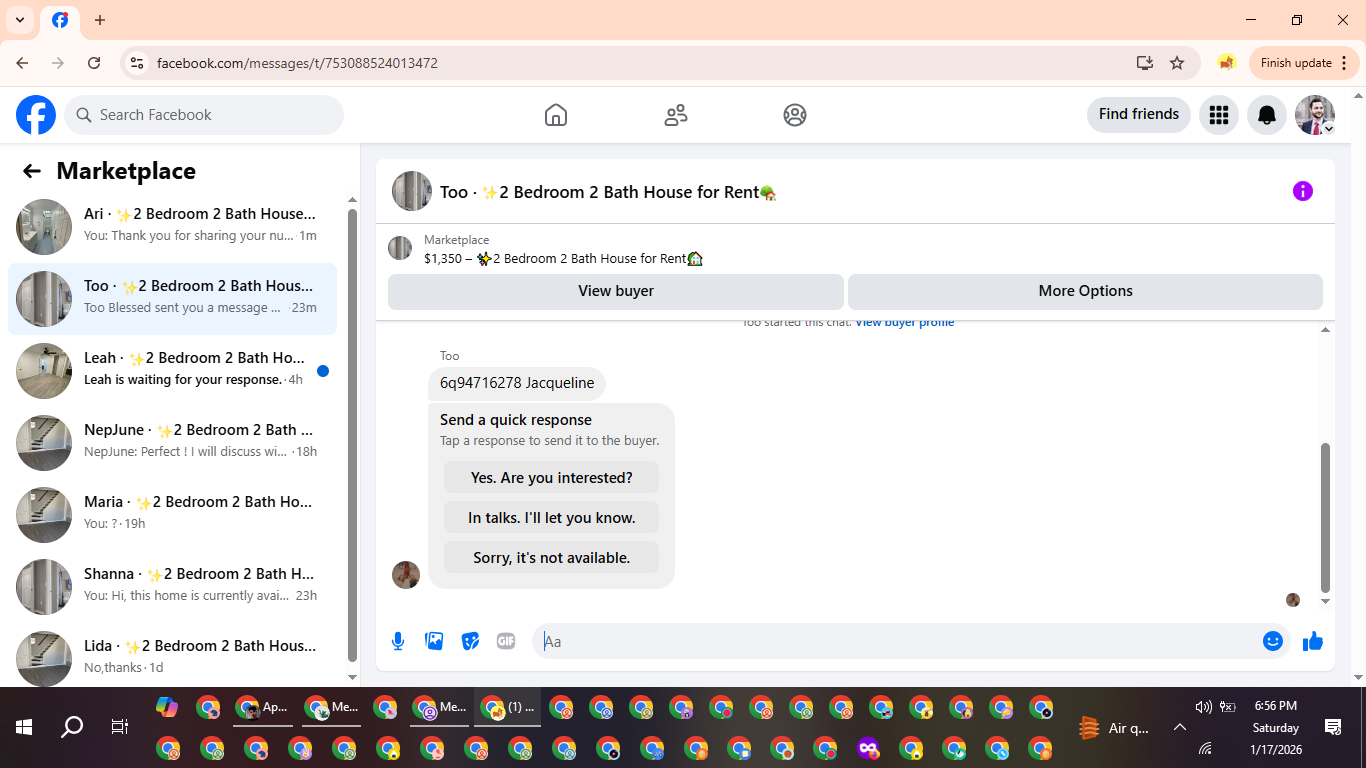The image size is (1366, 768).
Task: Click the conversation list scrollbar
Action: (x=352, y=433)
